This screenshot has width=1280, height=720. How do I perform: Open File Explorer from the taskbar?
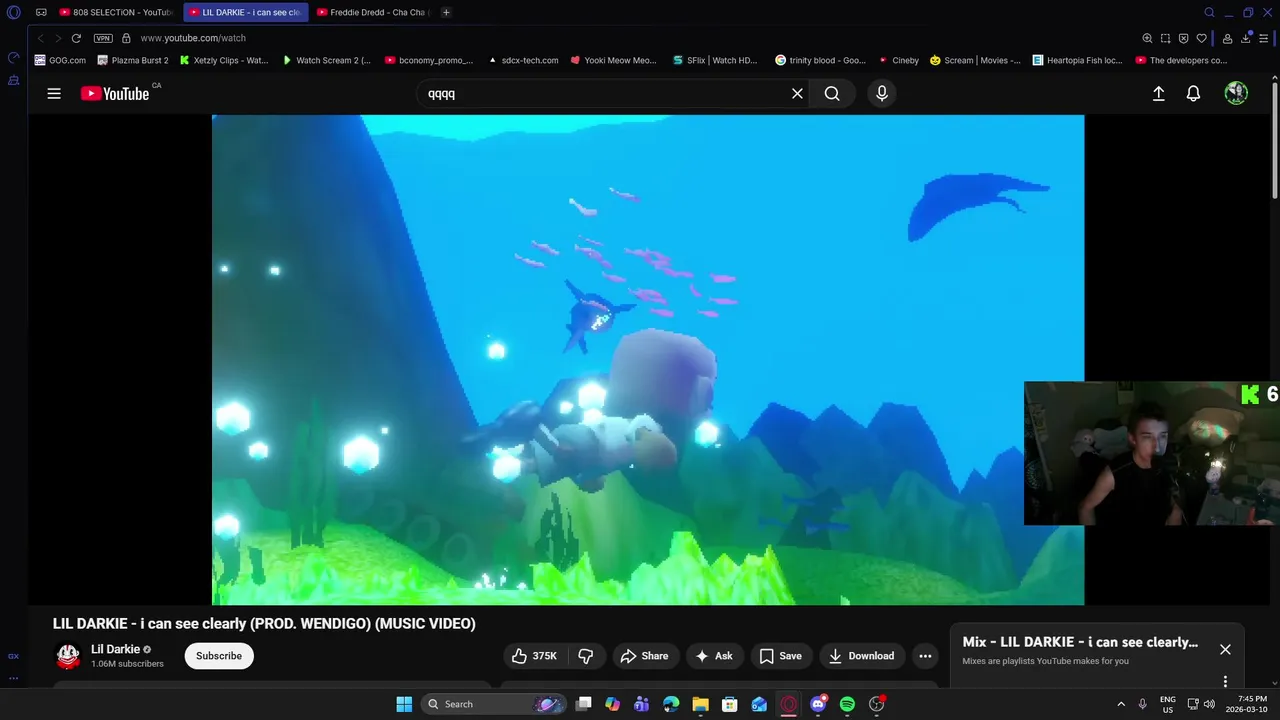tap(700, 704)
